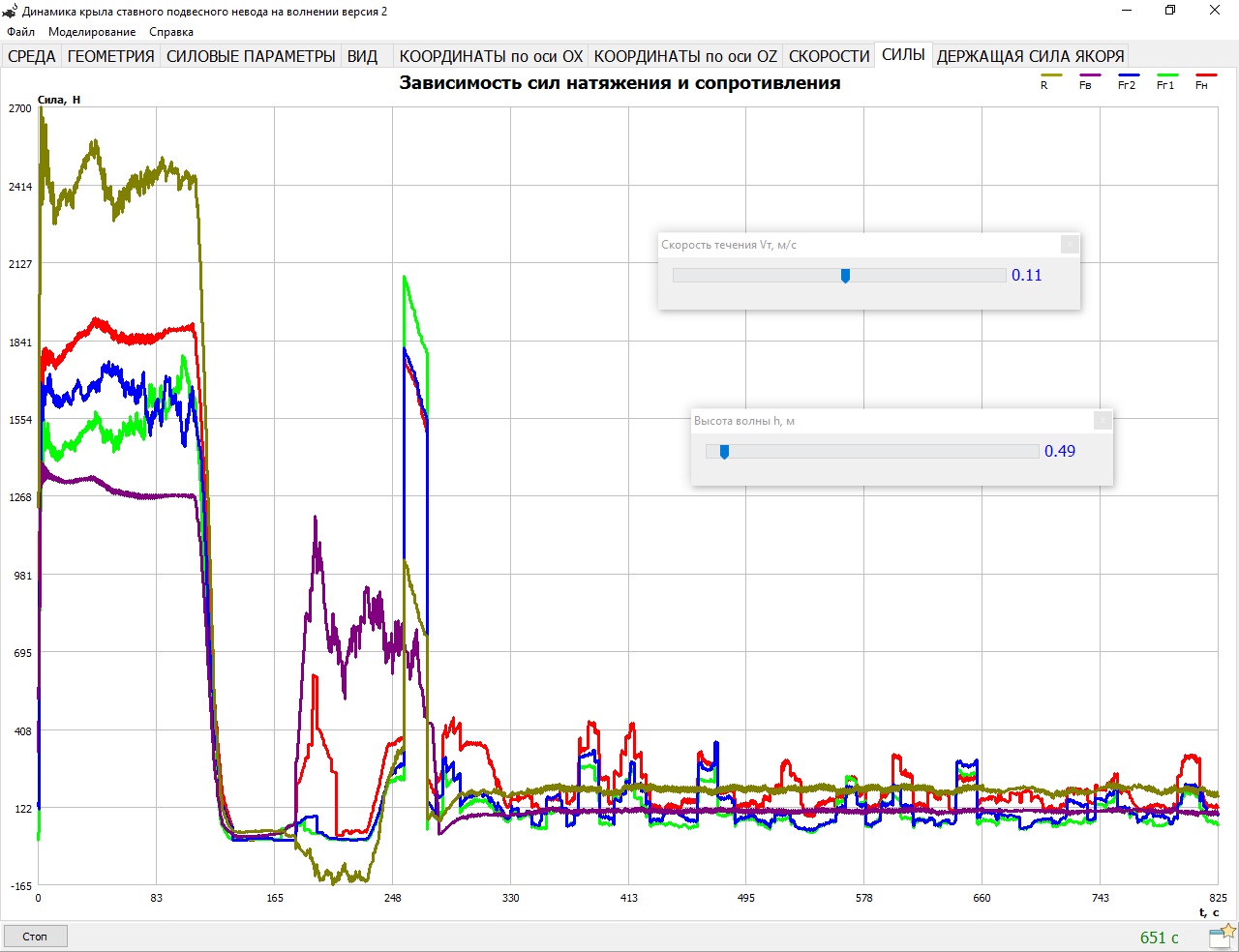1239x952 pixels.
Task: Close the Высота волны h panel
Action: 1103,421
